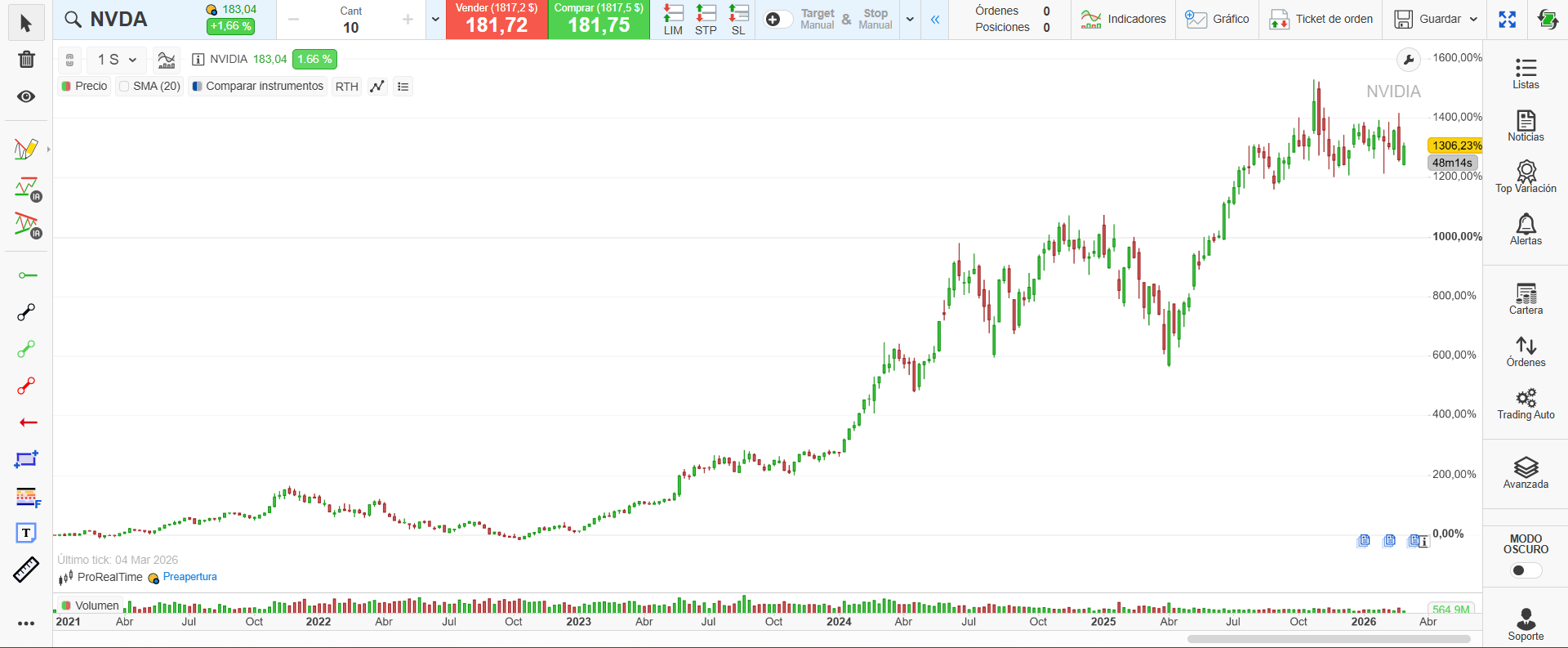The width and height of the screenshot is (1568, 648).
Task: Select the text annotation tool
Action: click(26, 533)
